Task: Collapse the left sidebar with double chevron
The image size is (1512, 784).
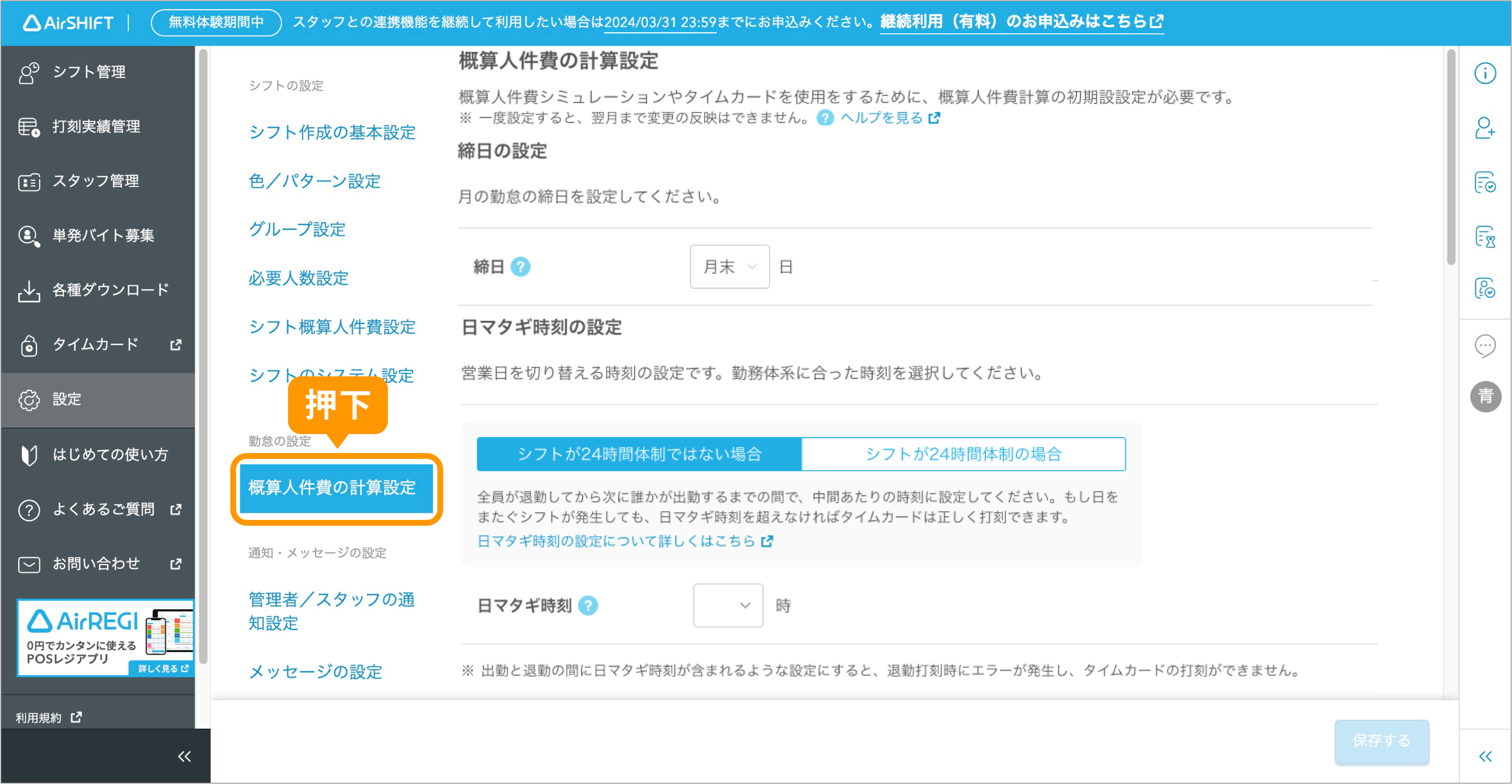Action: (184, 756)
